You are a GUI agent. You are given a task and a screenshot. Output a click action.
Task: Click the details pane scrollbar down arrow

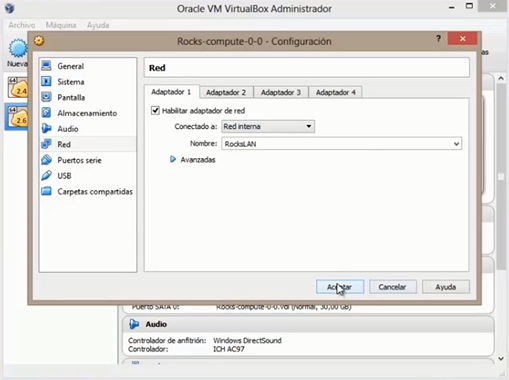(x=501, y=359)
